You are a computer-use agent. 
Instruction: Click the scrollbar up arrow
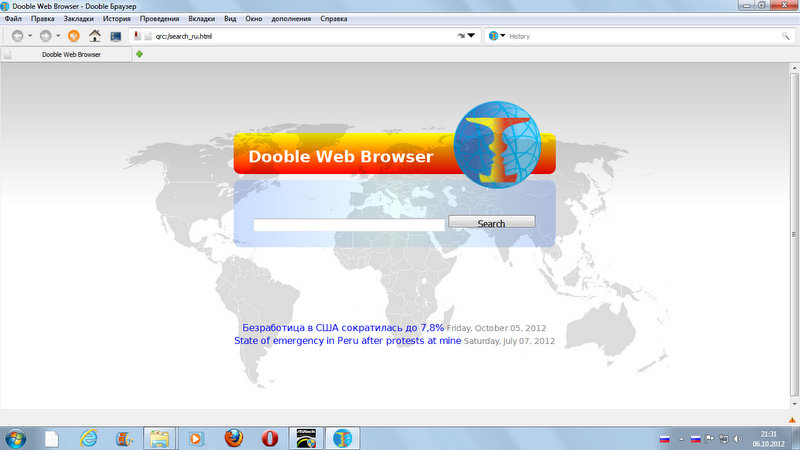tap(794, 67)
